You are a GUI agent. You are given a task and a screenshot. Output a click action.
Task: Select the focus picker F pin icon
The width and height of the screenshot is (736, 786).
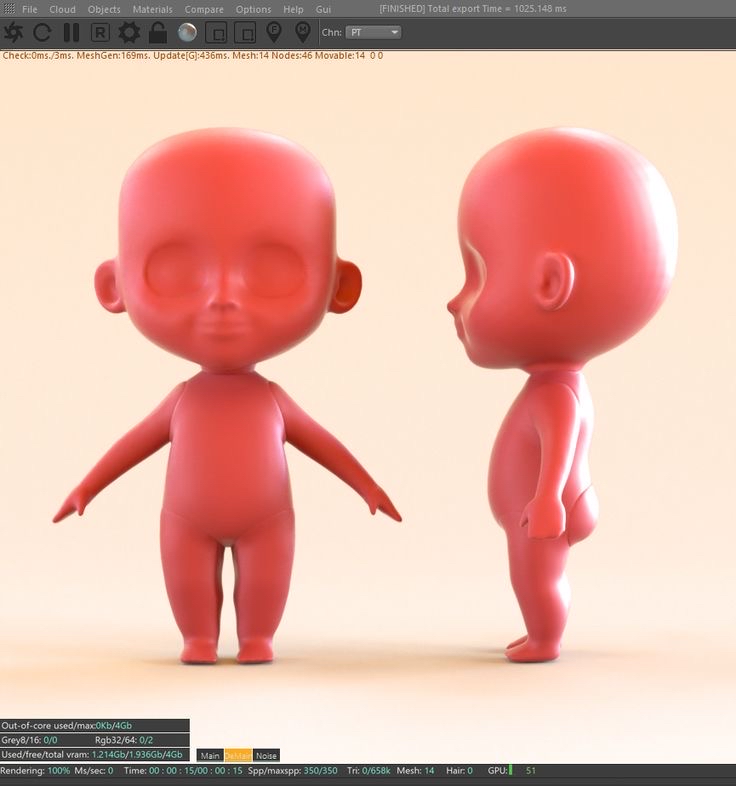click(274, 32)
